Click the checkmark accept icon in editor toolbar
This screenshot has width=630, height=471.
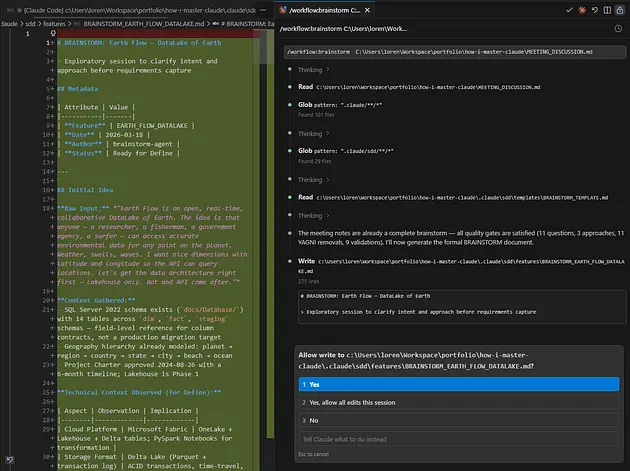569,10
